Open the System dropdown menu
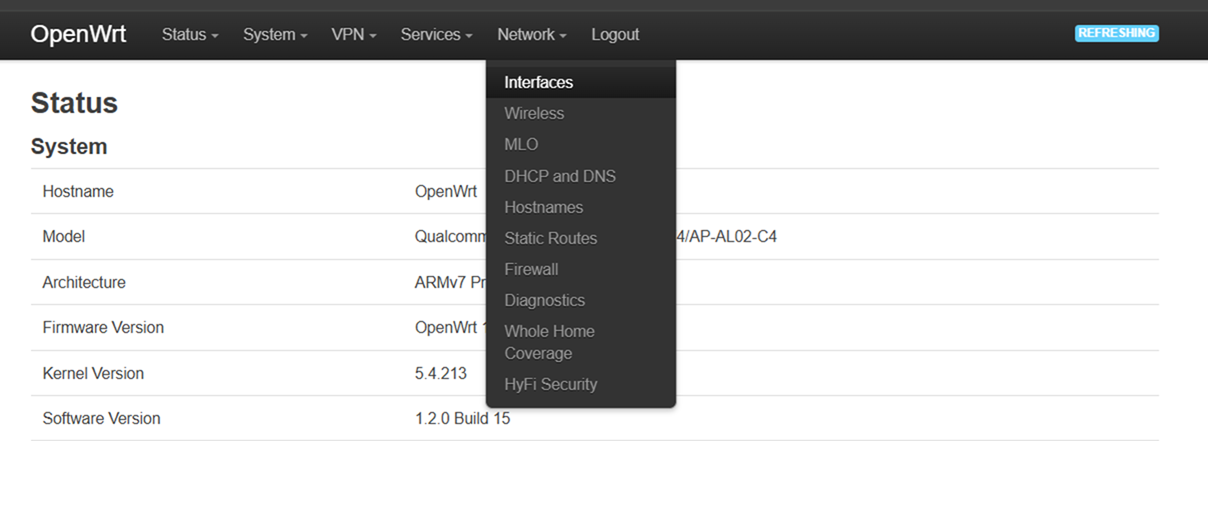 click(x=275, y=34)
